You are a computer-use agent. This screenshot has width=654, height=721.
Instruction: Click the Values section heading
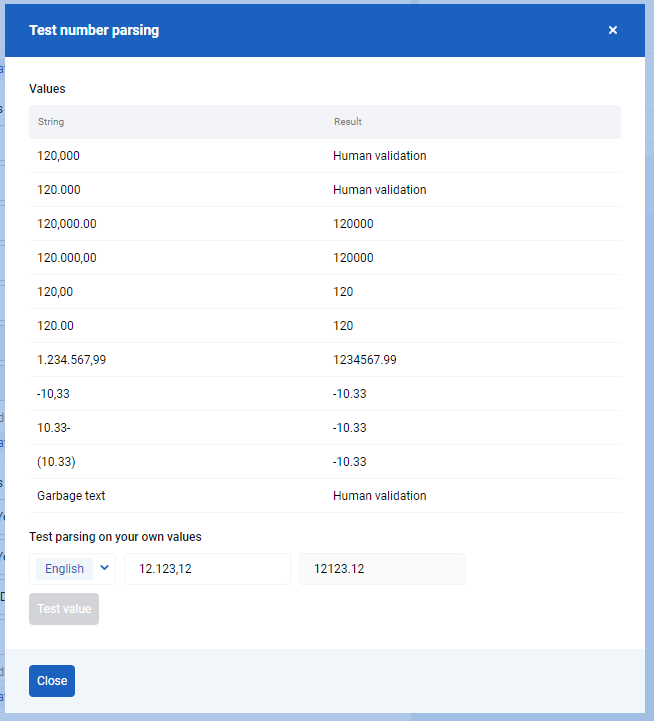pos(47,89)
